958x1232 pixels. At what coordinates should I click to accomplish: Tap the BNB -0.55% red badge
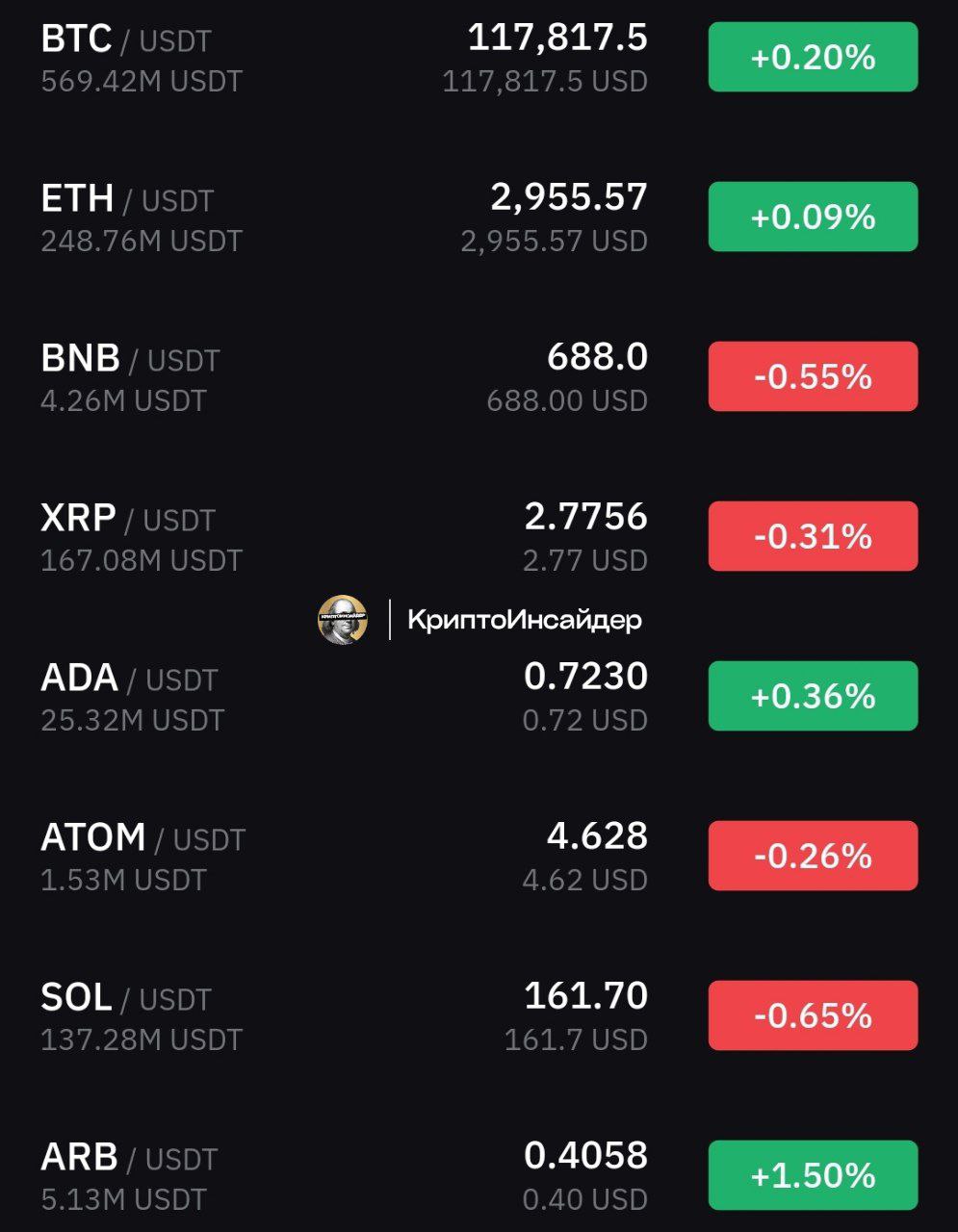(x=813, y=377)
